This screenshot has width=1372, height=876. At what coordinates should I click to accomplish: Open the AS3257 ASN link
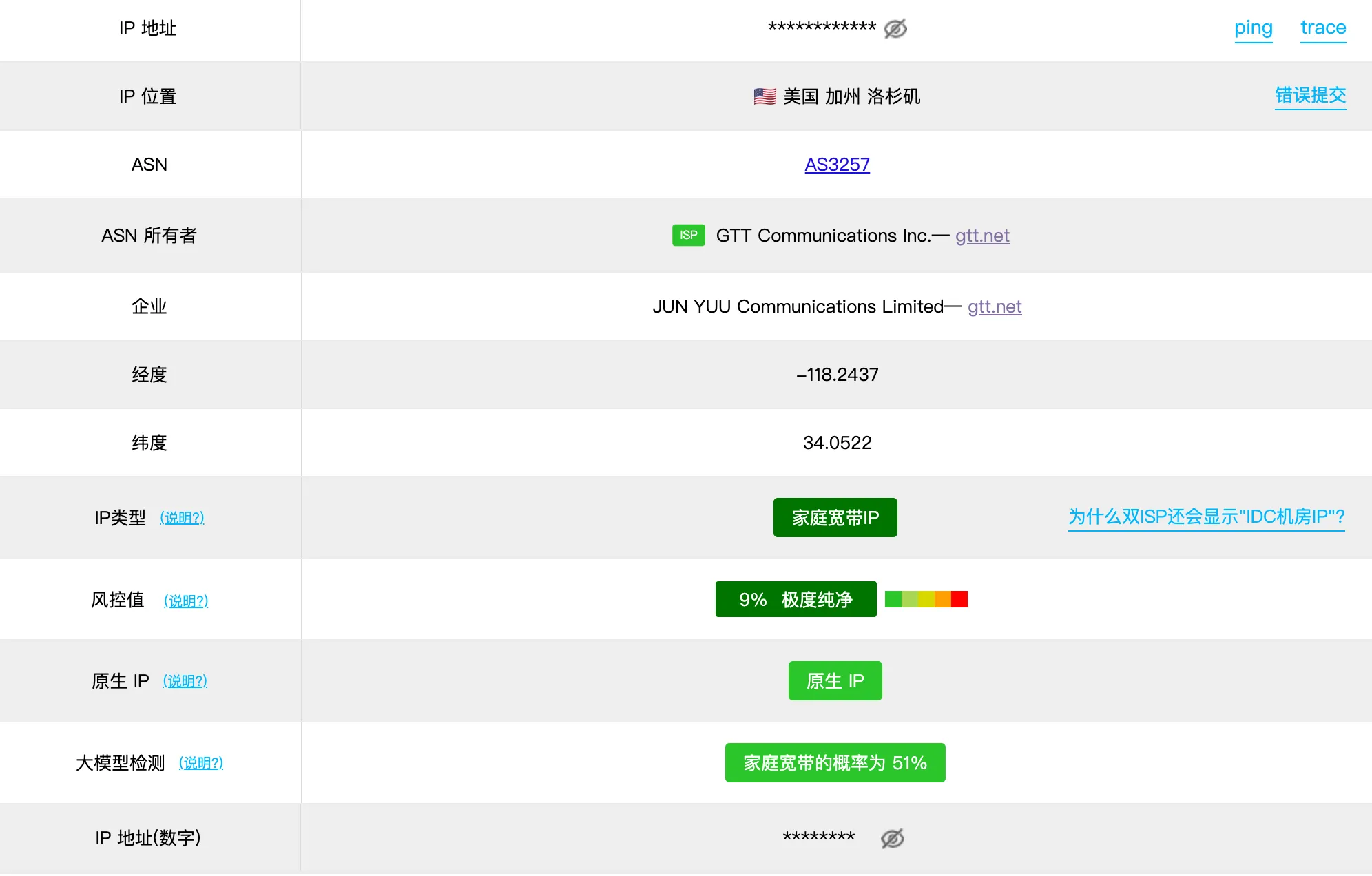point(837,165)
